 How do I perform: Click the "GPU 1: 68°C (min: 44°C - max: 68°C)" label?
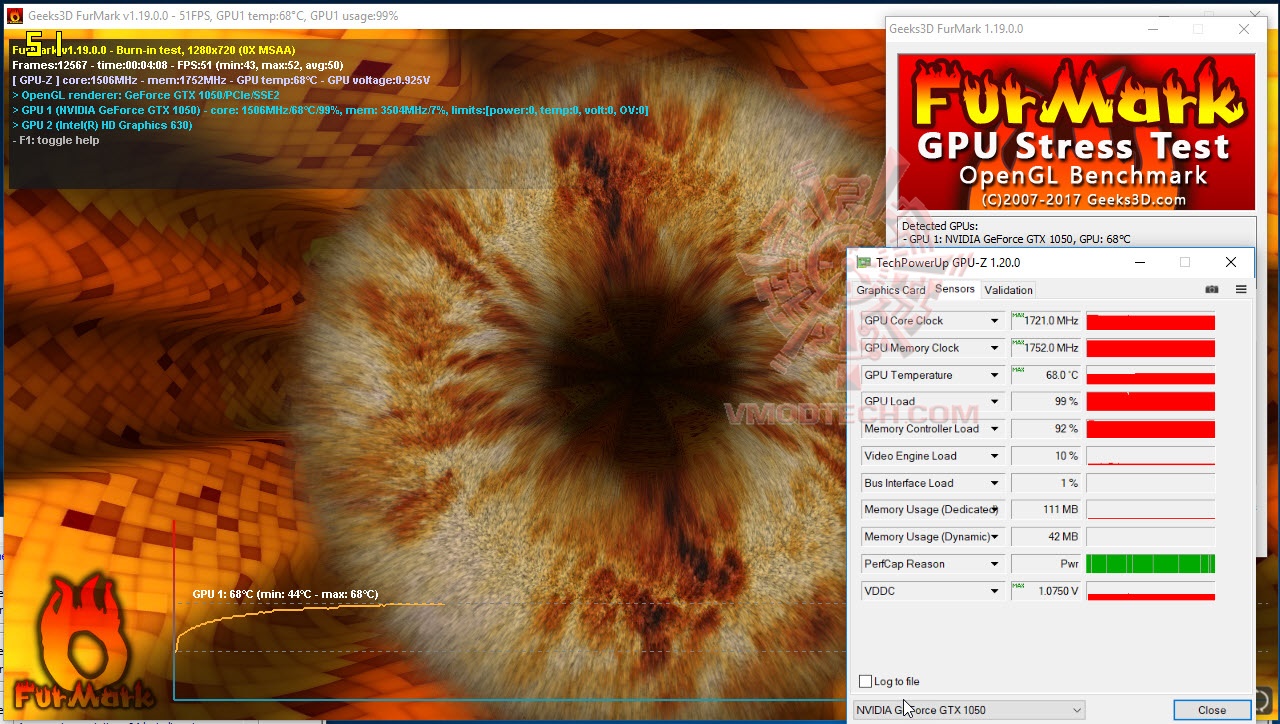click(x=285, y=594)
